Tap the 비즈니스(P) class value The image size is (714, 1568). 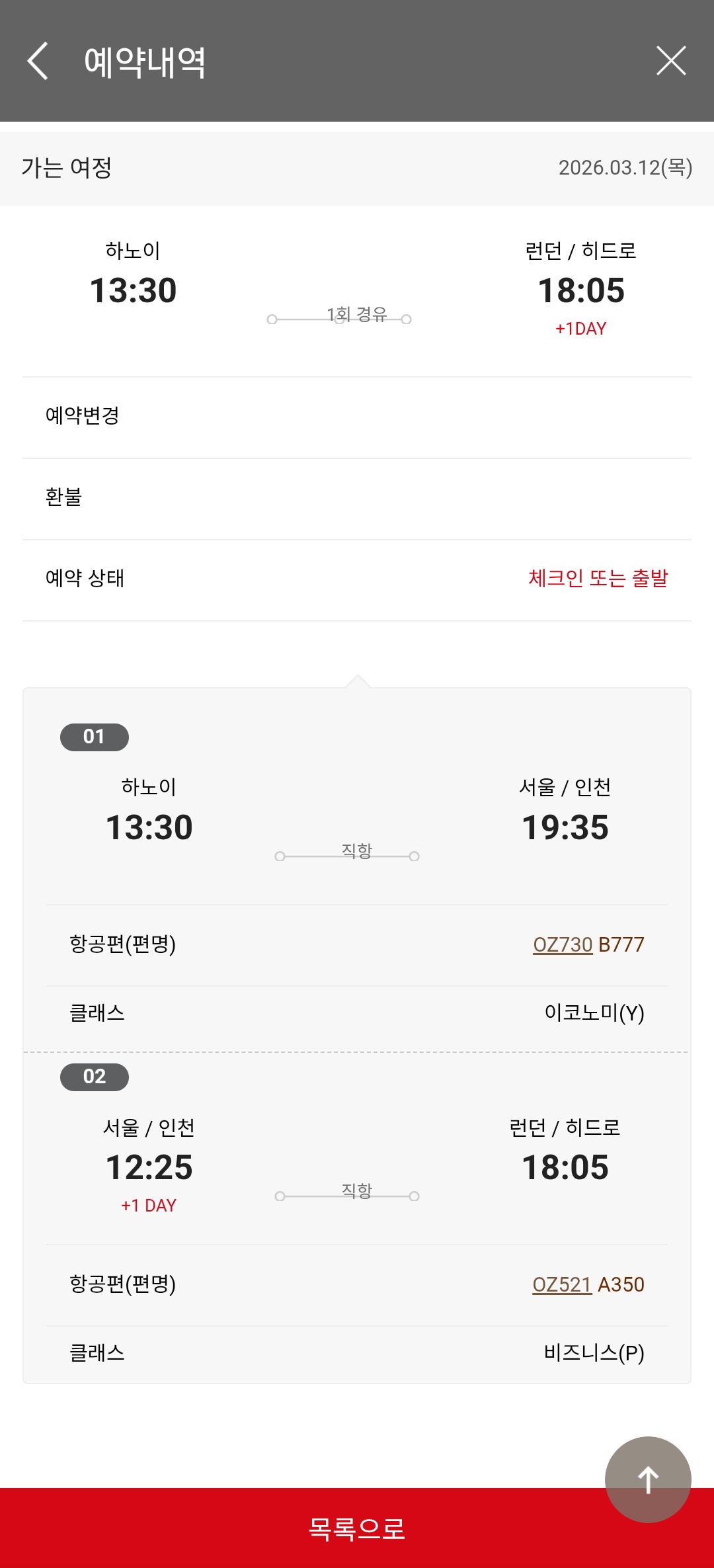[x=594, y=1353]
